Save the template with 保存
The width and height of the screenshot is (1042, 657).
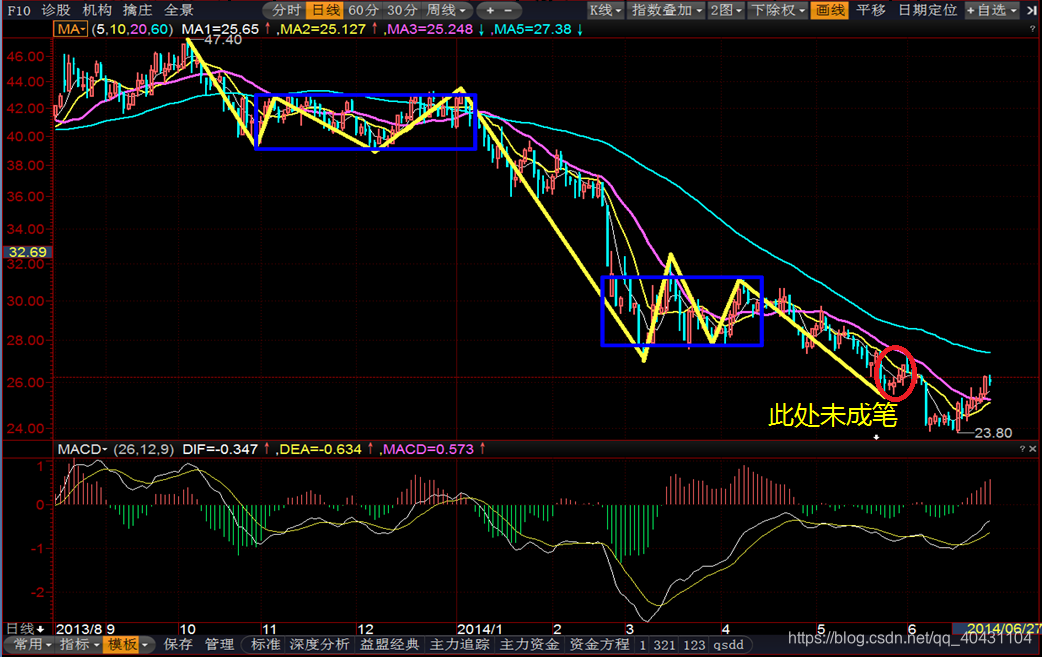(178, 644)
